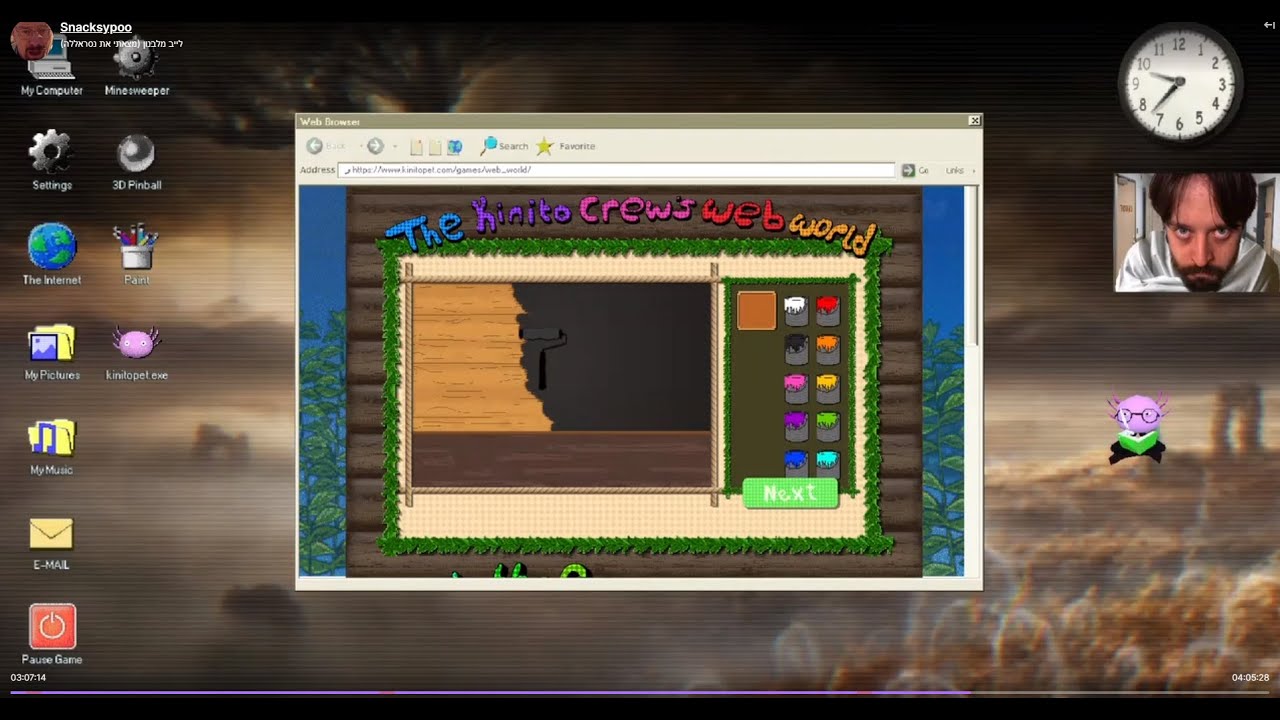Select the yellow paint bucket
Screen dimensions: 1280x720
[x=827, y=387]
